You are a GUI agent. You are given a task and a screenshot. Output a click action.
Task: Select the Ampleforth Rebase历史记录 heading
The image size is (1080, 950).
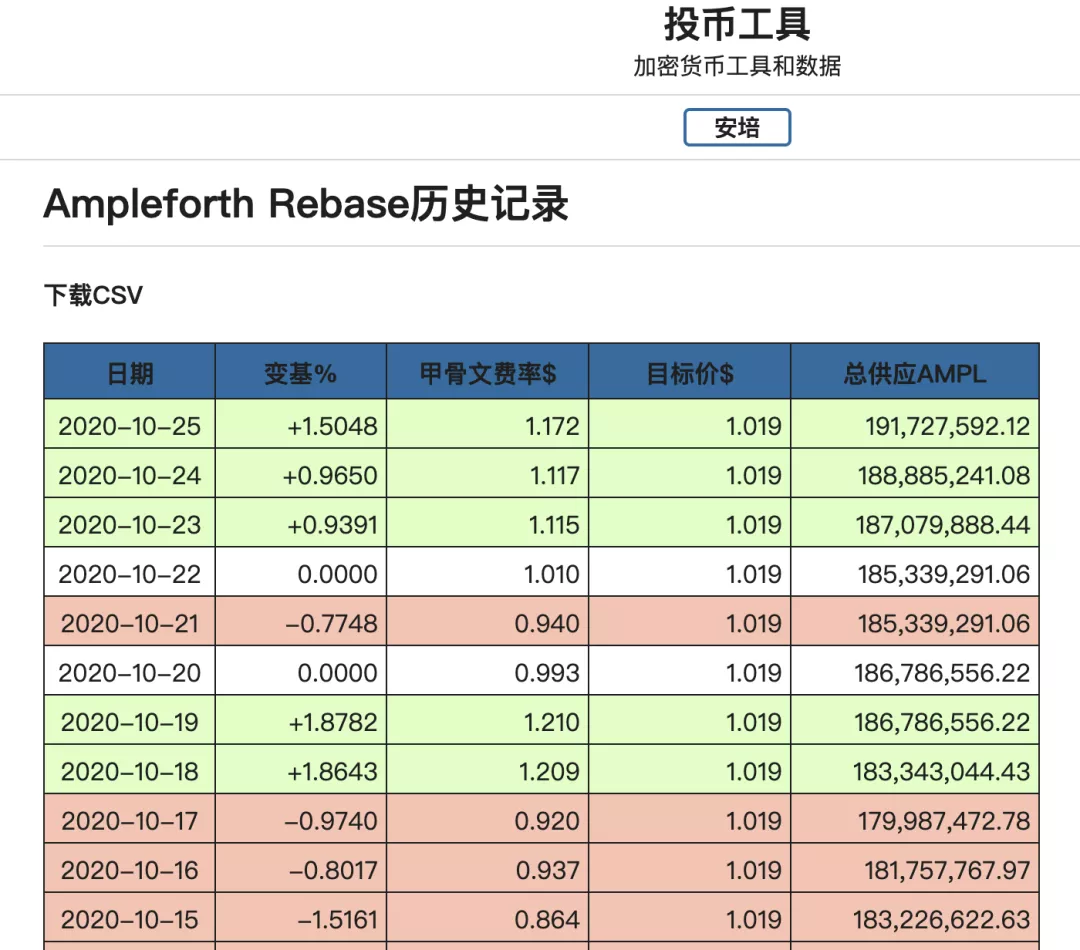[x=306, y=204]
